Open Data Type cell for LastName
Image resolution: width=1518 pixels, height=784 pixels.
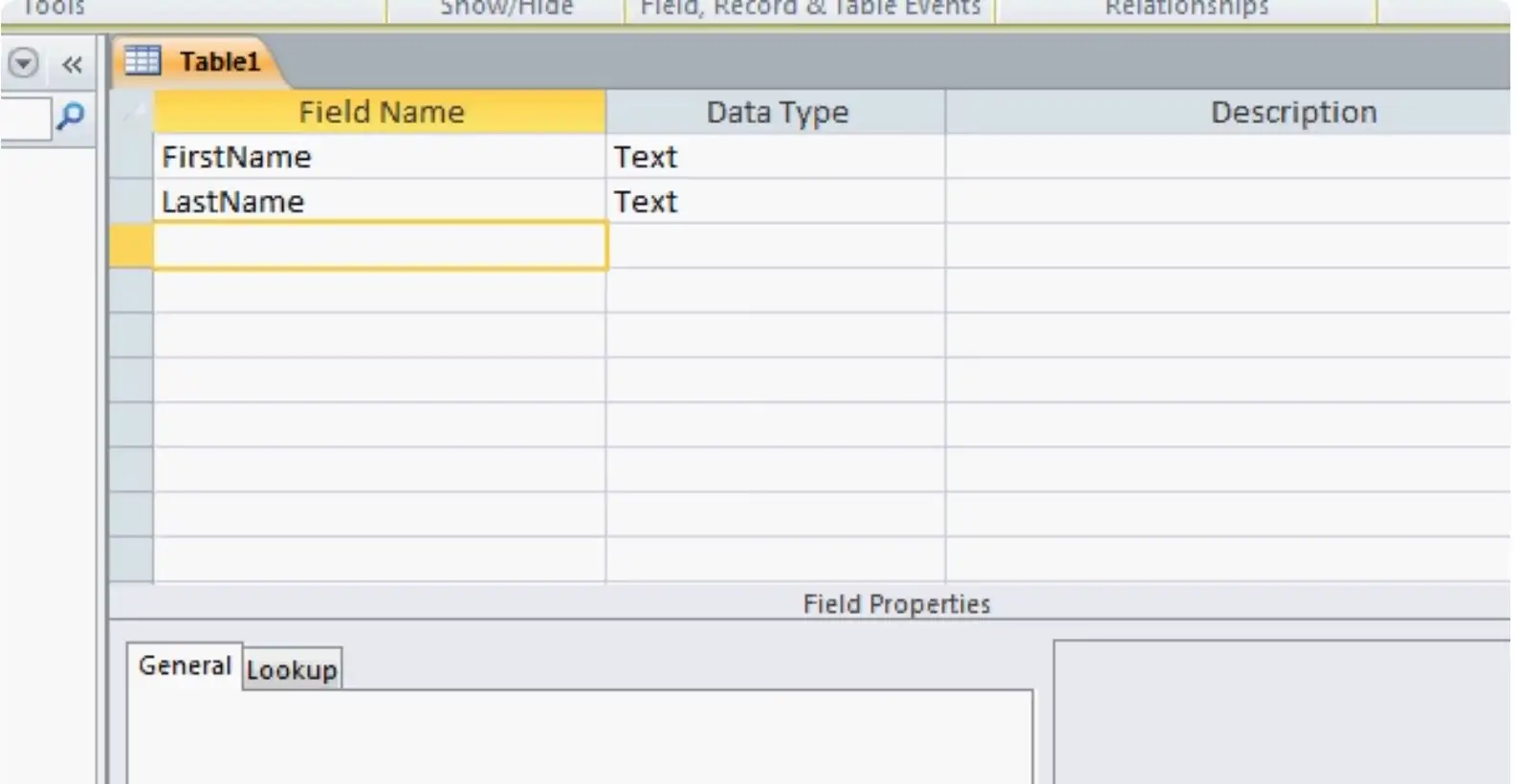(x=776, y=202)
